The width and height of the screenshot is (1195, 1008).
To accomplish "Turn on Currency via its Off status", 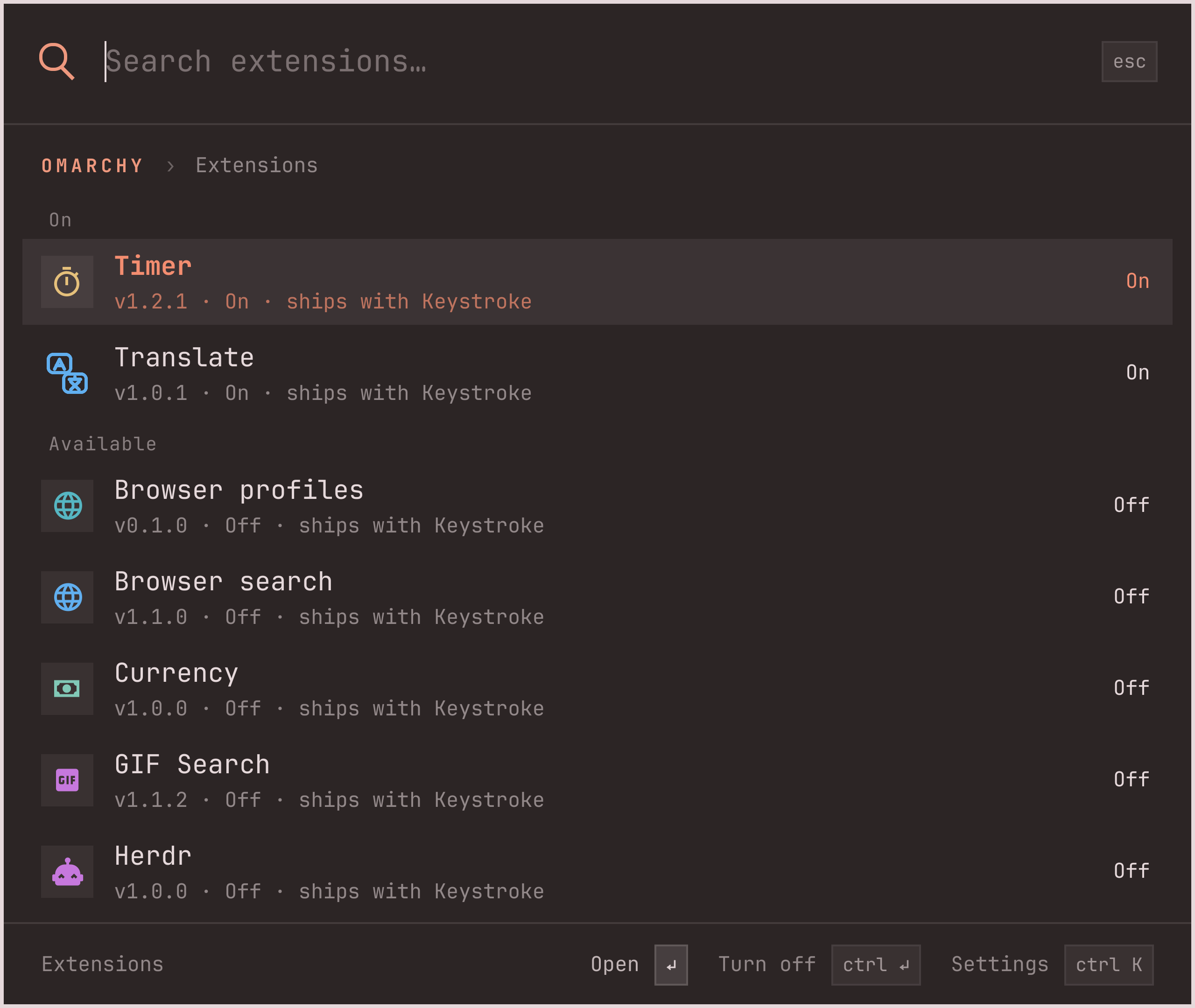I will pyautogui.click(x=1131, y=688).
